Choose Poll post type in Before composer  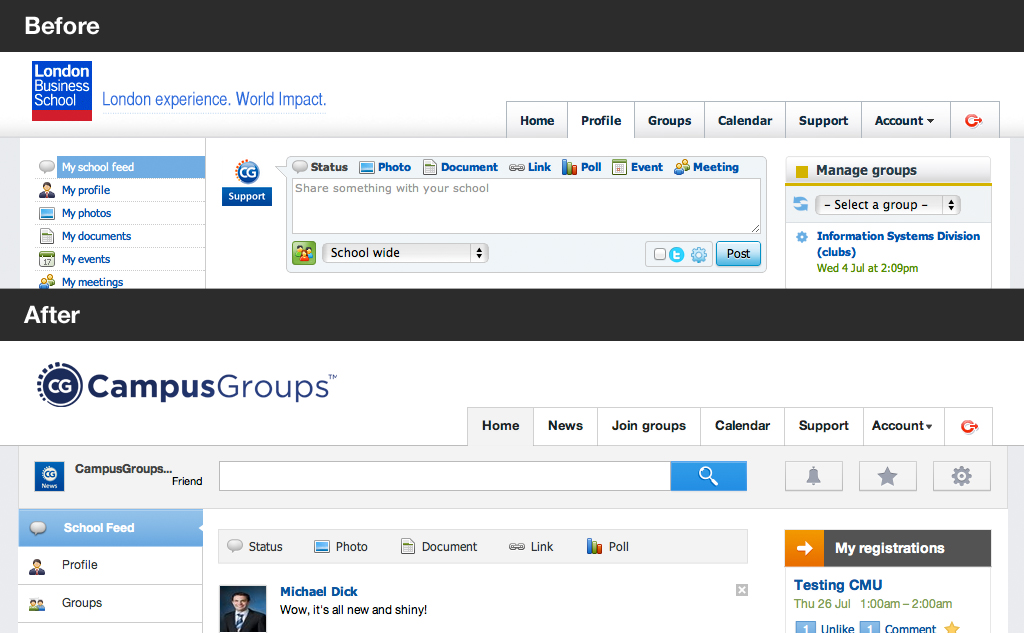click(x=581, y=167)
